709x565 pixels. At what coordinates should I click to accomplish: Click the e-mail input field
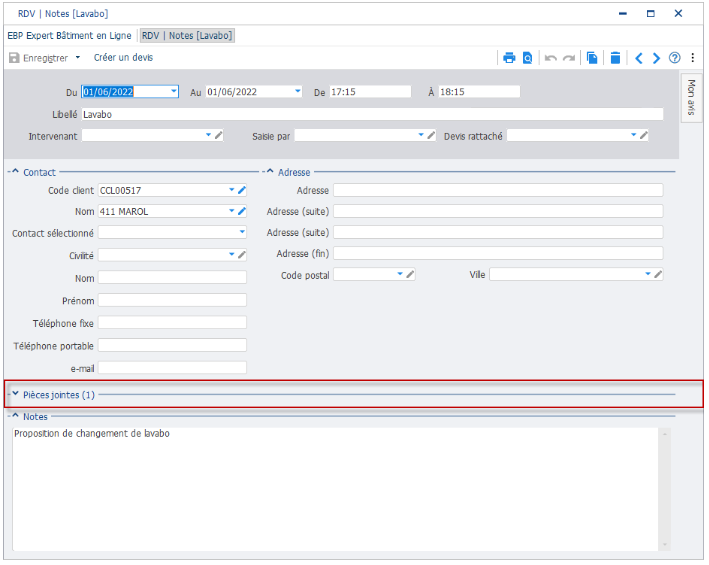172,367
